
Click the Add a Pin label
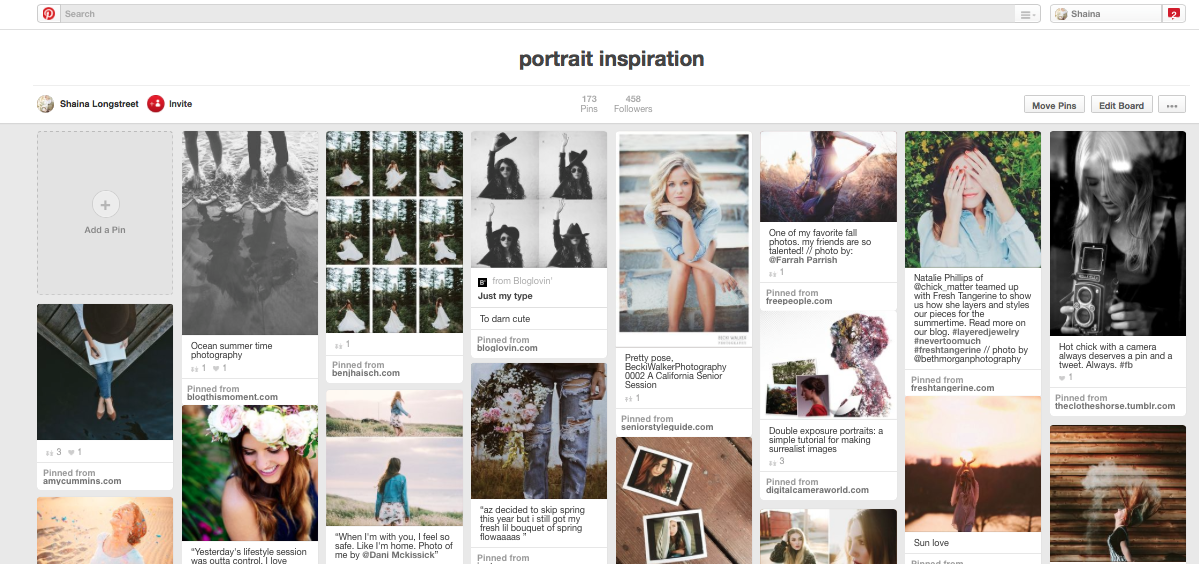pyautogui.click(x=105, y=230)
